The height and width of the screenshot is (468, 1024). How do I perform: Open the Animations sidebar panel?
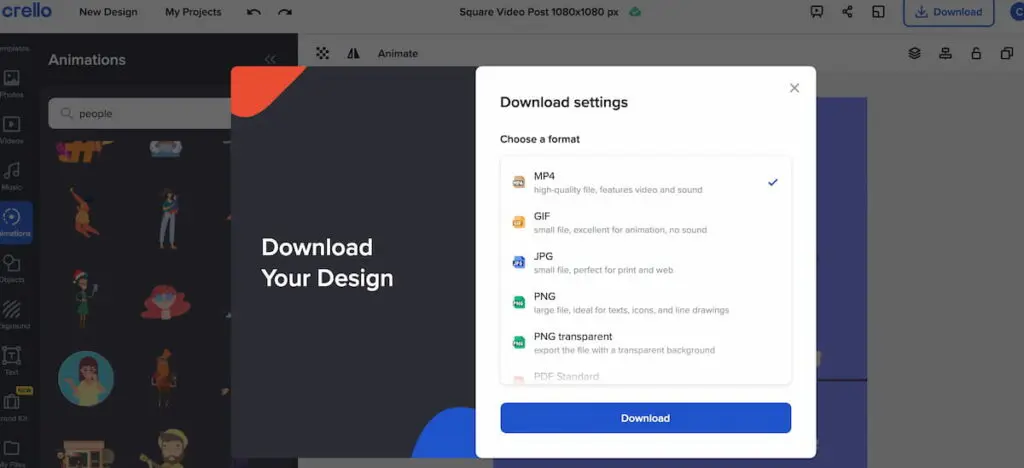tap(13, 223)
